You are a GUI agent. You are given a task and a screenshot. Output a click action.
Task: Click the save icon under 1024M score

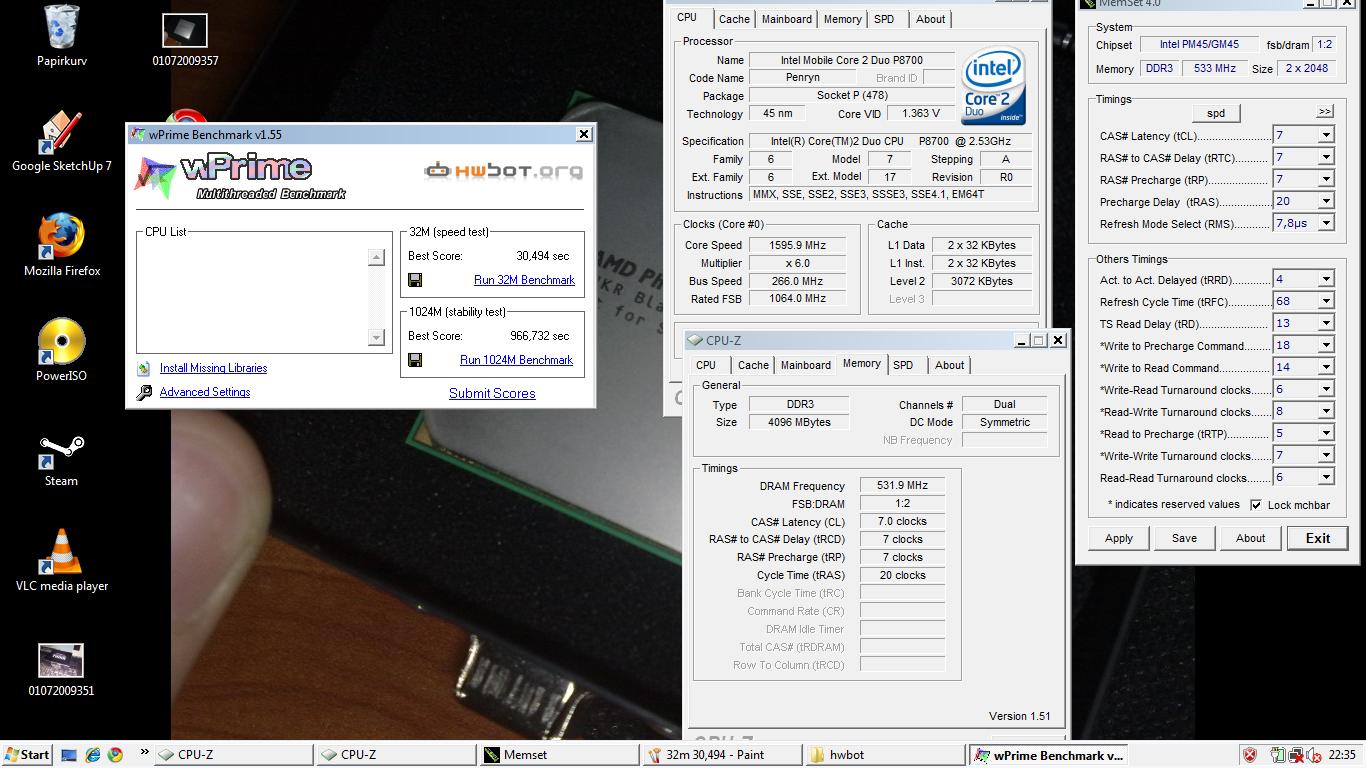415,360
